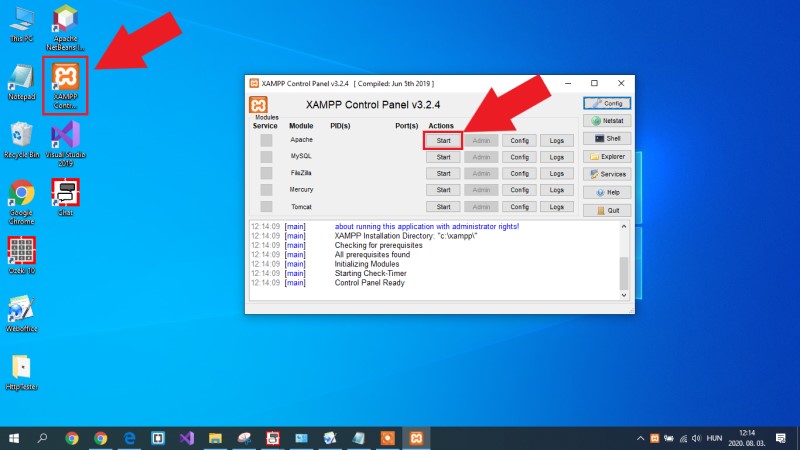Open Config for the MySQL module
This screenshot has width=800, height=450.
pyautogui.click(x=519, y=157)
